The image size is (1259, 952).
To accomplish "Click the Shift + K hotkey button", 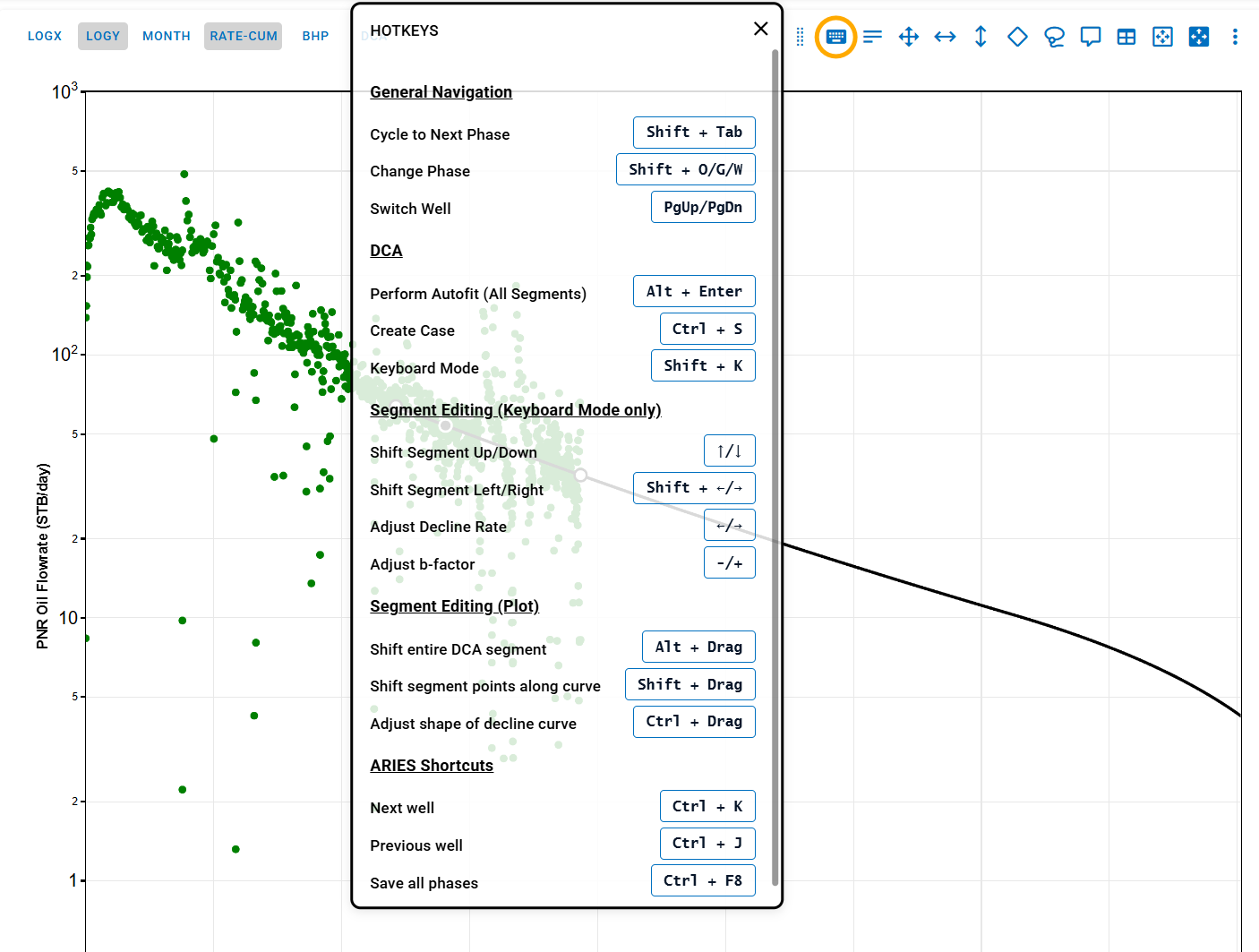I will pyautogui.click(x=703, y=365).
